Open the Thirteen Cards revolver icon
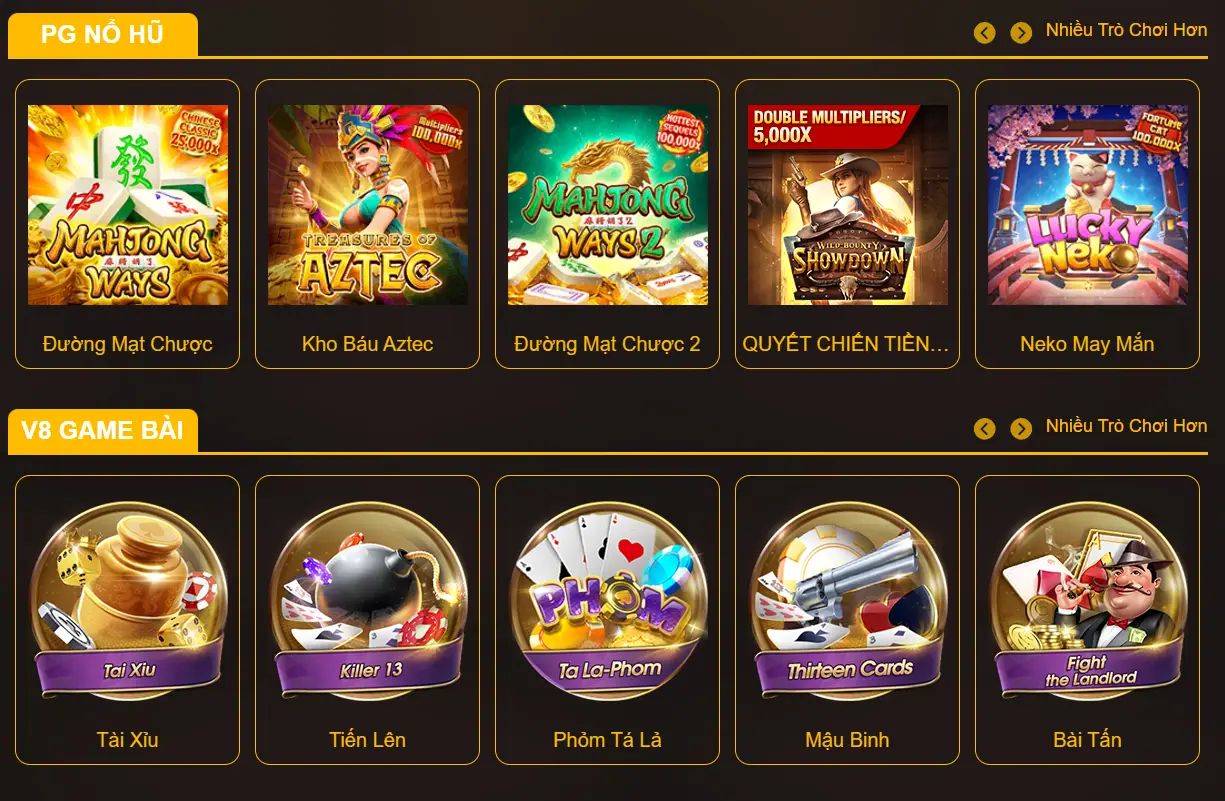1225x801 pixels. (848, 601)
